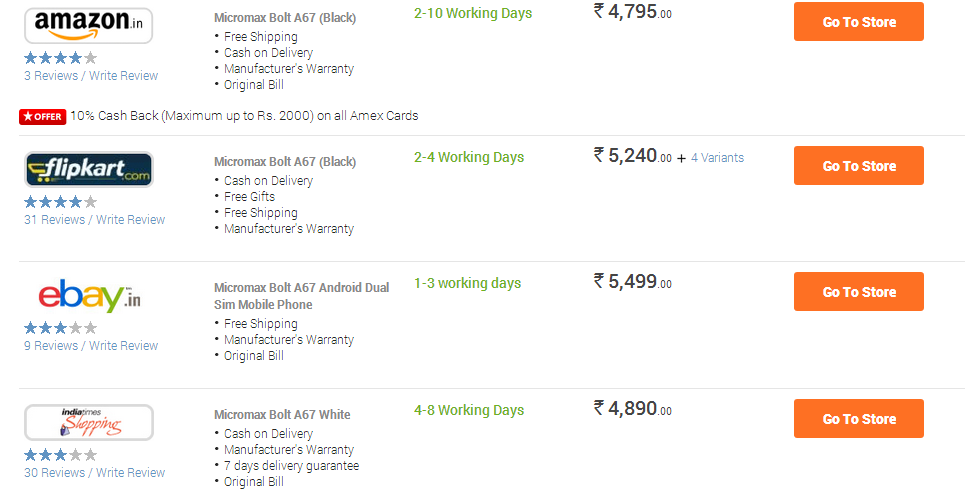
Task: Click the red OFFER badge icon
Action: pyautogui.click(x=42, y=116)
